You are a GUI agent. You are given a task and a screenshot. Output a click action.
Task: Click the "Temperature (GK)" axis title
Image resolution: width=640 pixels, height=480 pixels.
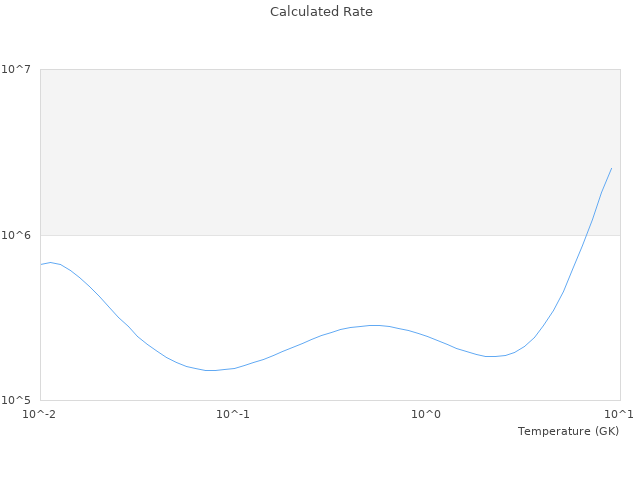pyautogui.click(x=568, y=431)
